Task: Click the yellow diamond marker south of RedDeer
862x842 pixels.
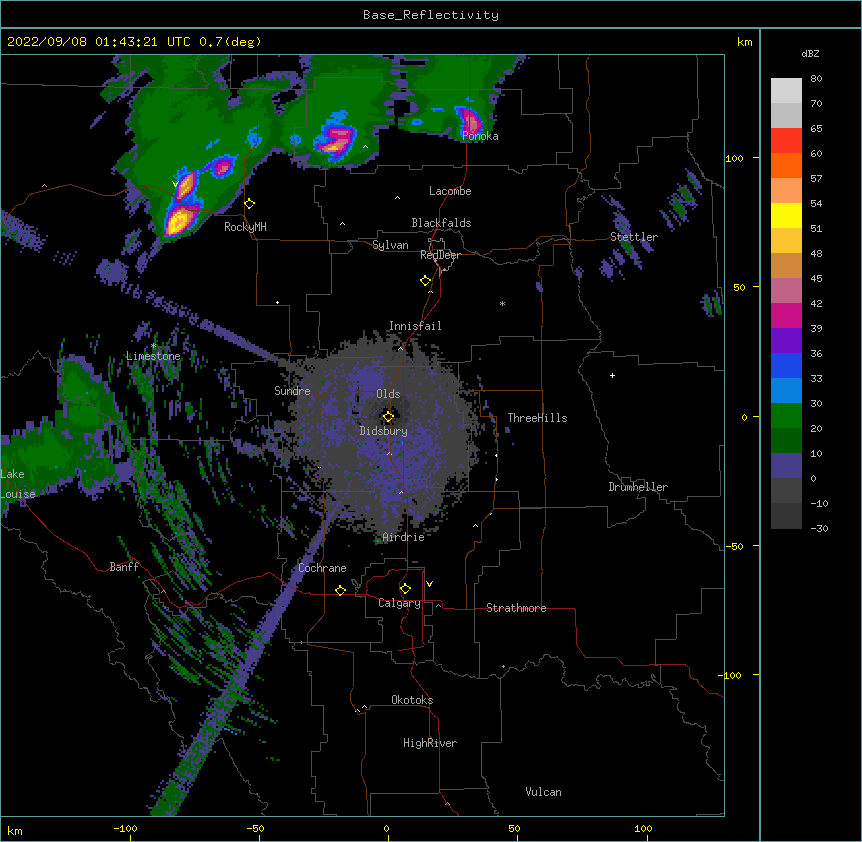Action: (x=425, y=281)
